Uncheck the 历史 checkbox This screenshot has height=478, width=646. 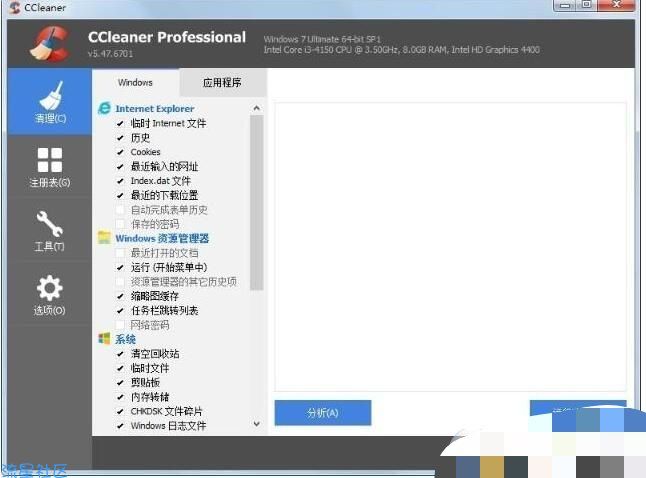click(120, 138)
